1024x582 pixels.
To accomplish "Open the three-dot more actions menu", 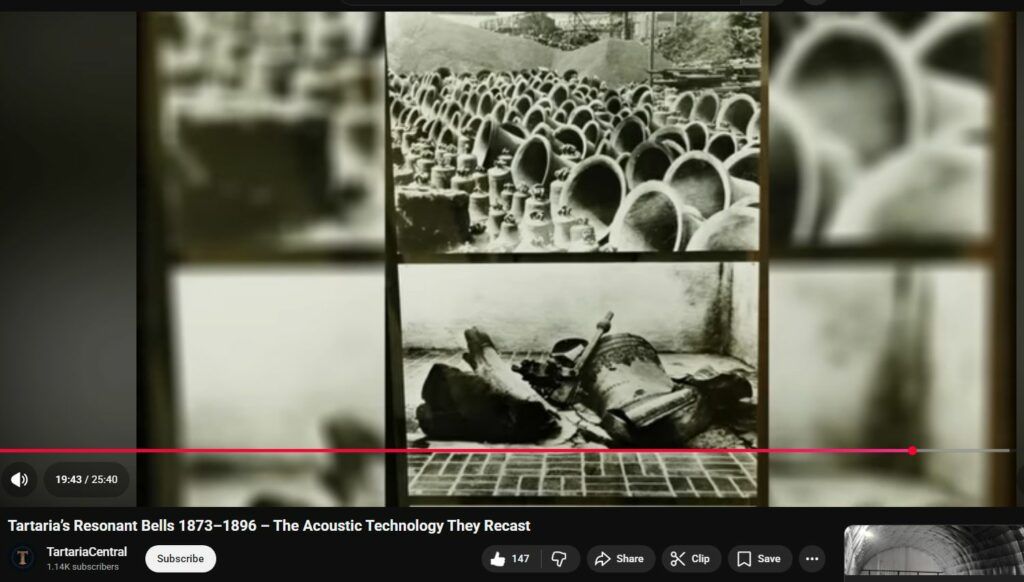I will 811,559.
